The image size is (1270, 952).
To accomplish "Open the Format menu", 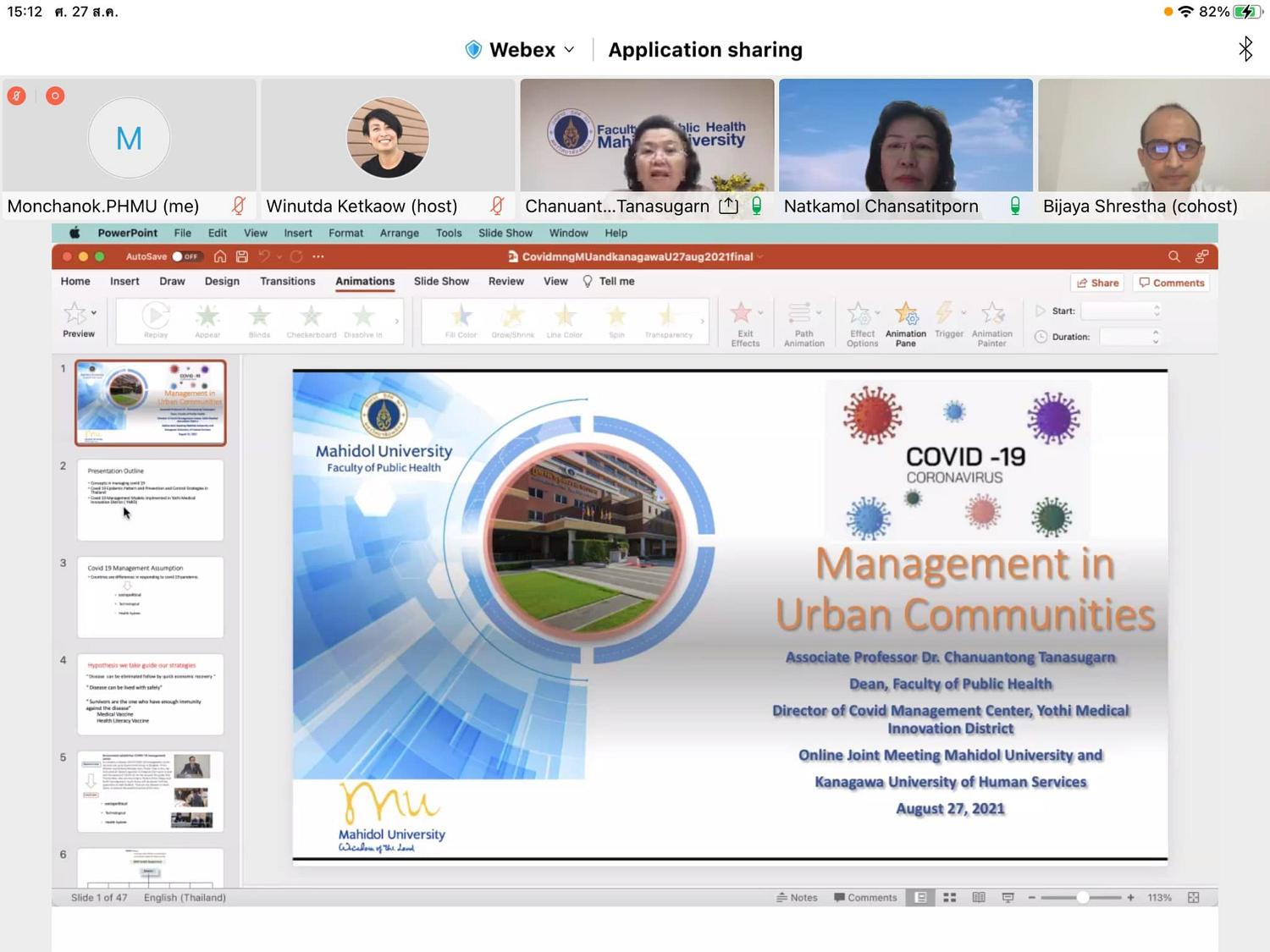I will [345, 233].
